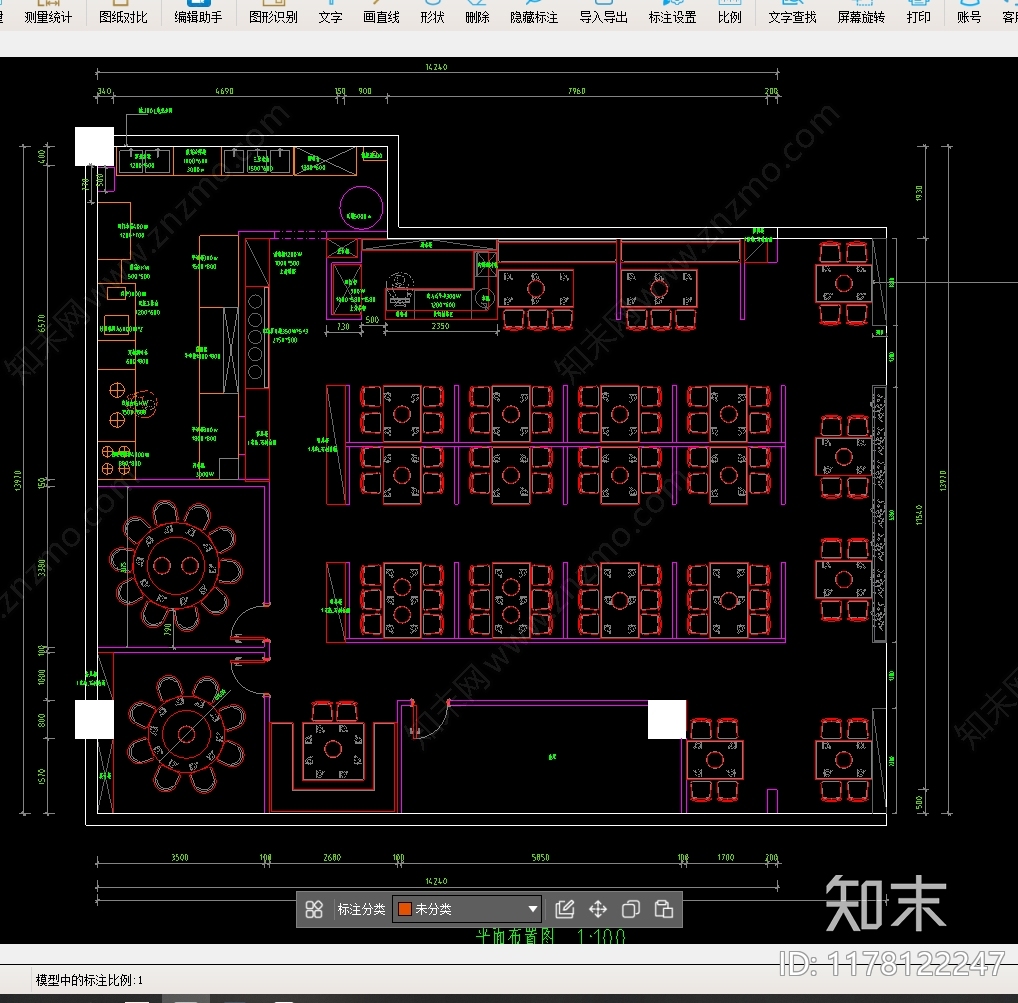The height and width of the screenshot is (1003, 1018).
Task: Select the 形状 shape tool
Action: tap(432, 12)
